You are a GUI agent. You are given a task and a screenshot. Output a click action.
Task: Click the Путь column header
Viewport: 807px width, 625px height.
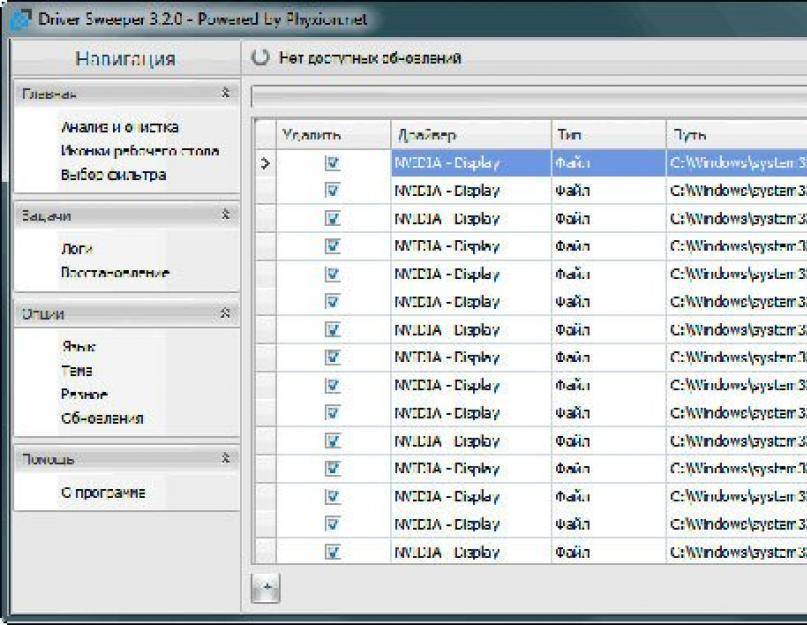tap(736, 135)
